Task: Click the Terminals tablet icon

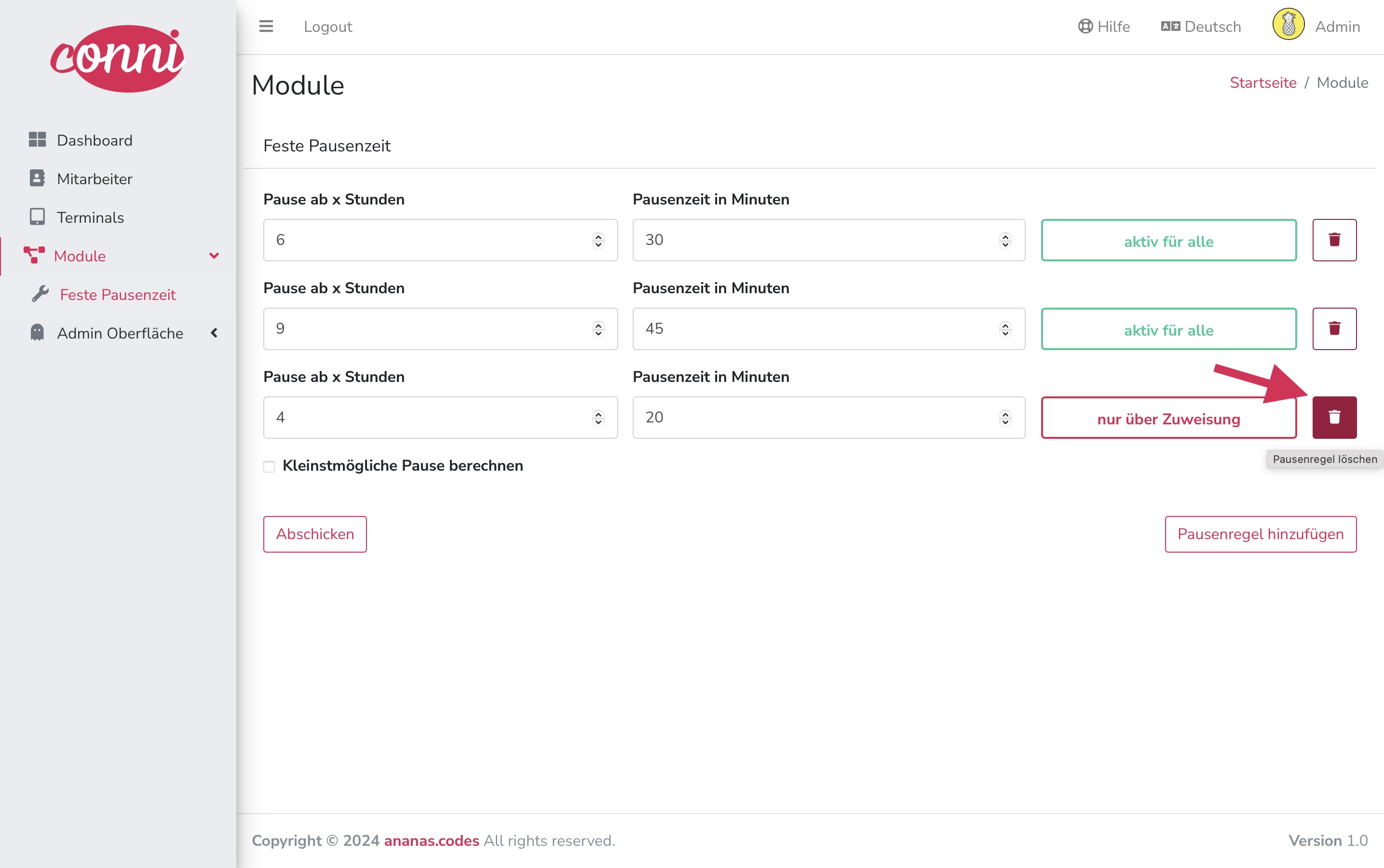Action: tap(37, 217)
